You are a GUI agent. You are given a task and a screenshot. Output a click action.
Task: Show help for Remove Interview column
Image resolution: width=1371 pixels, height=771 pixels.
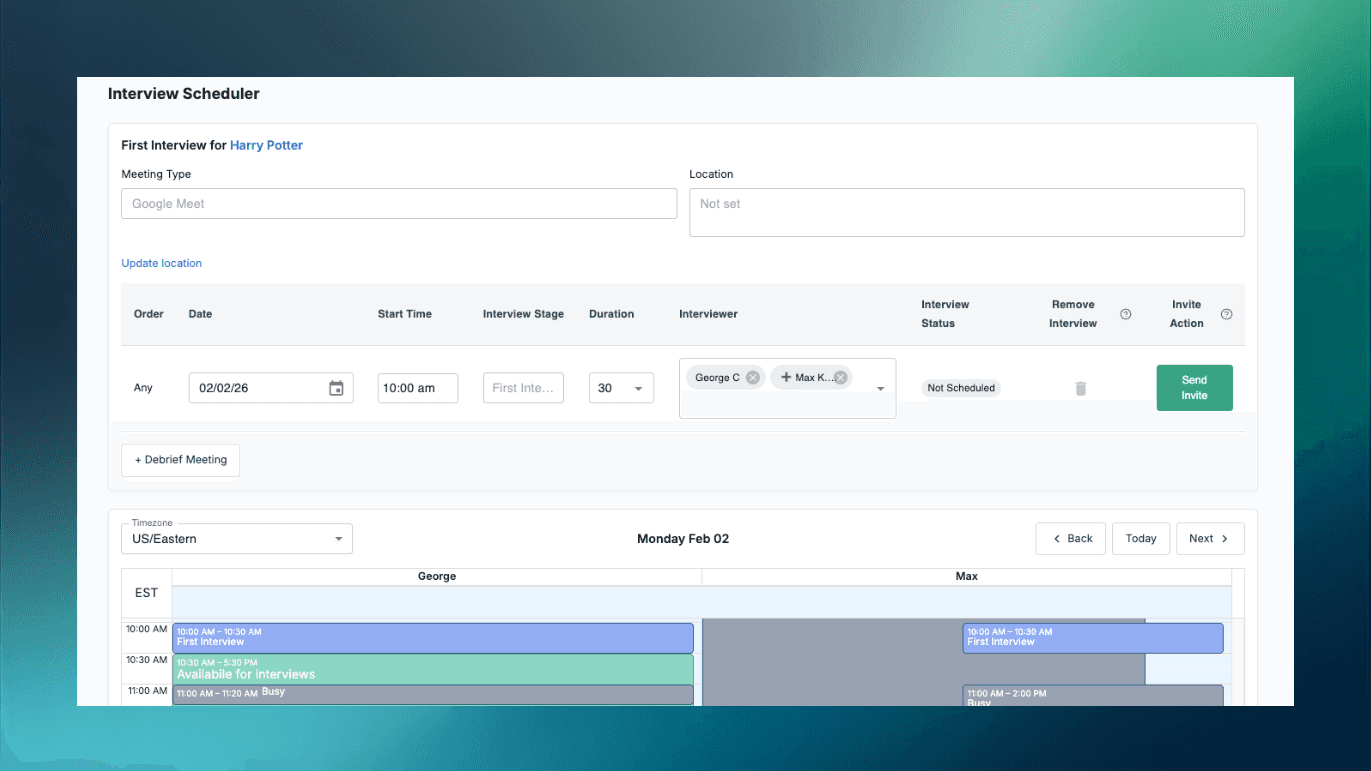(x=1125, y=314)
